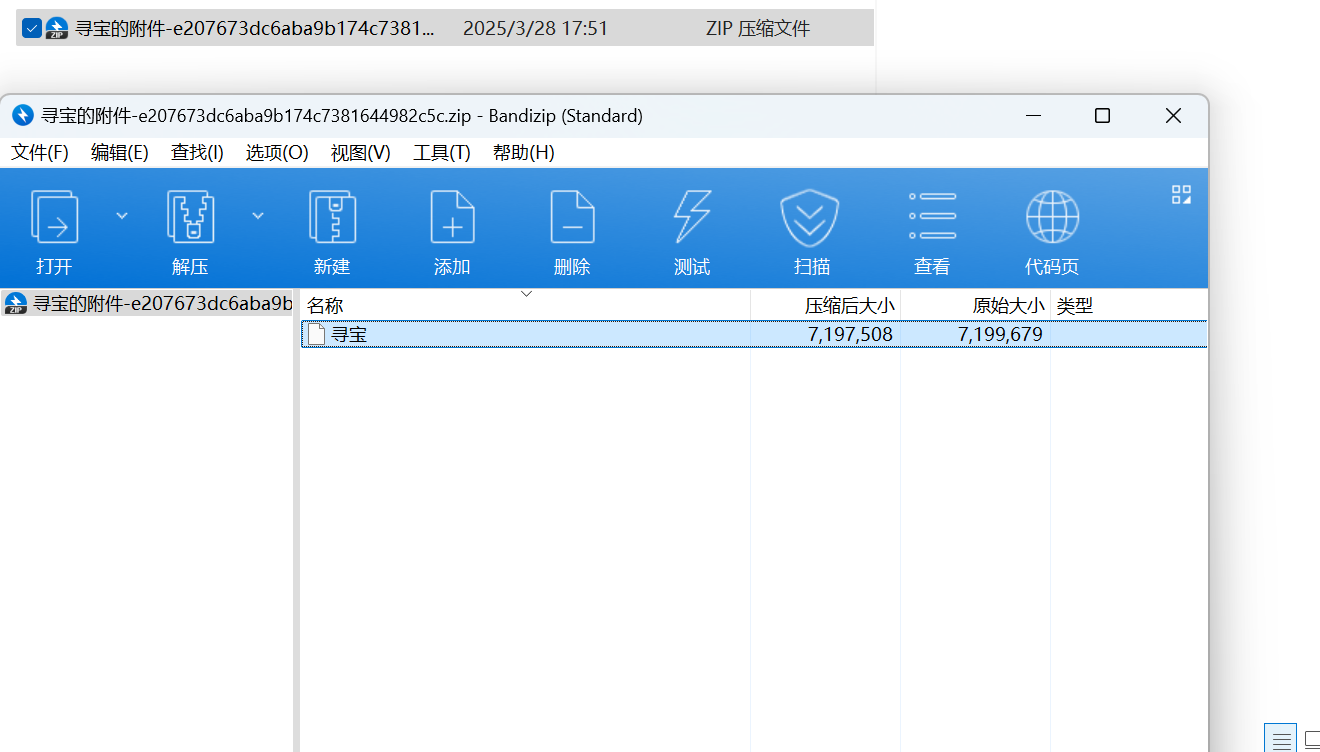This screenshot has height=752, width=1320.
Task: Click the Extract (解压) toolbar icon
Action: [190, 217]
